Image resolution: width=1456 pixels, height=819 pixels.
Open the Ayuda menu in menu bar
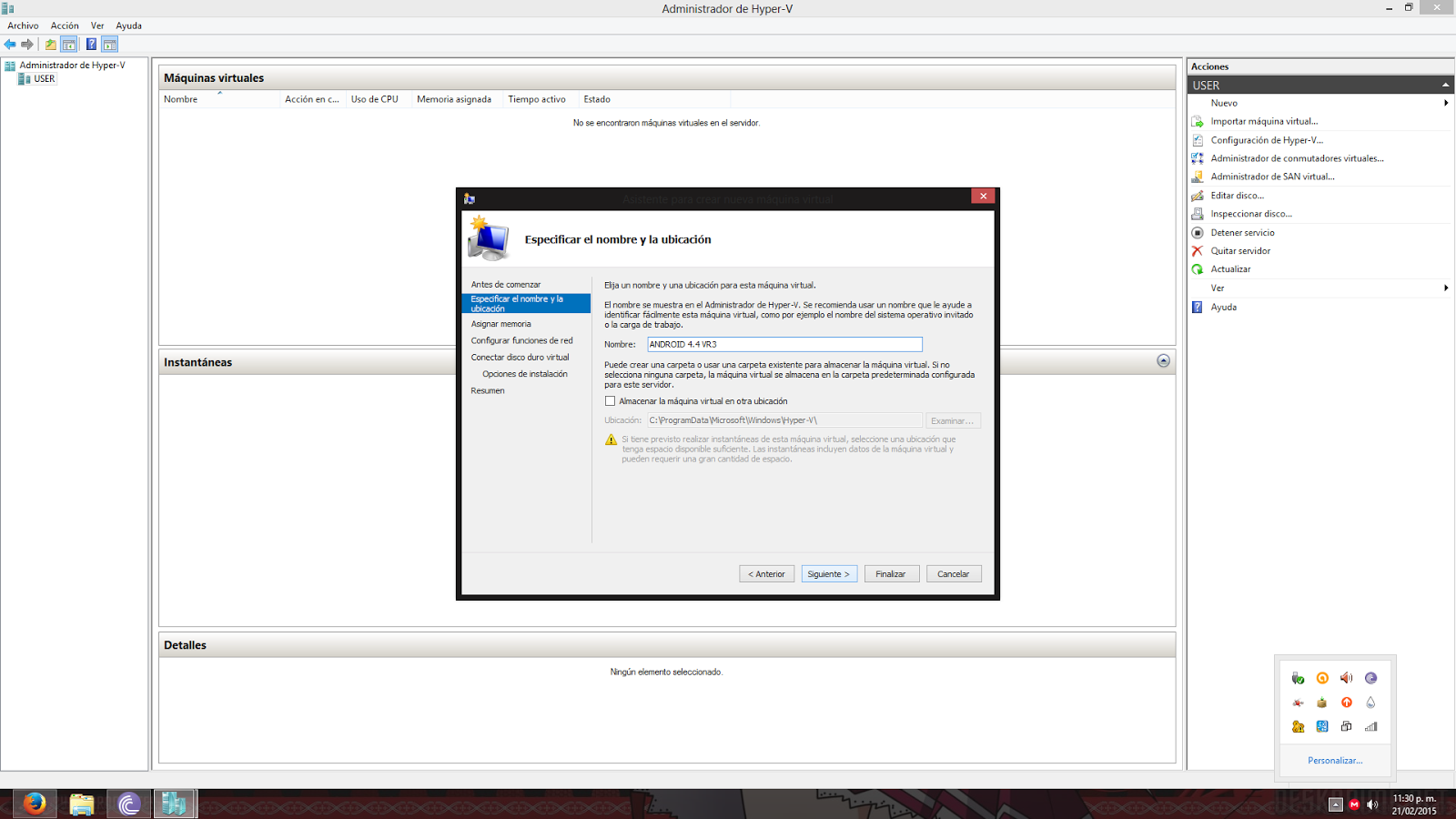pyautogui.click(x=128, y=25)
